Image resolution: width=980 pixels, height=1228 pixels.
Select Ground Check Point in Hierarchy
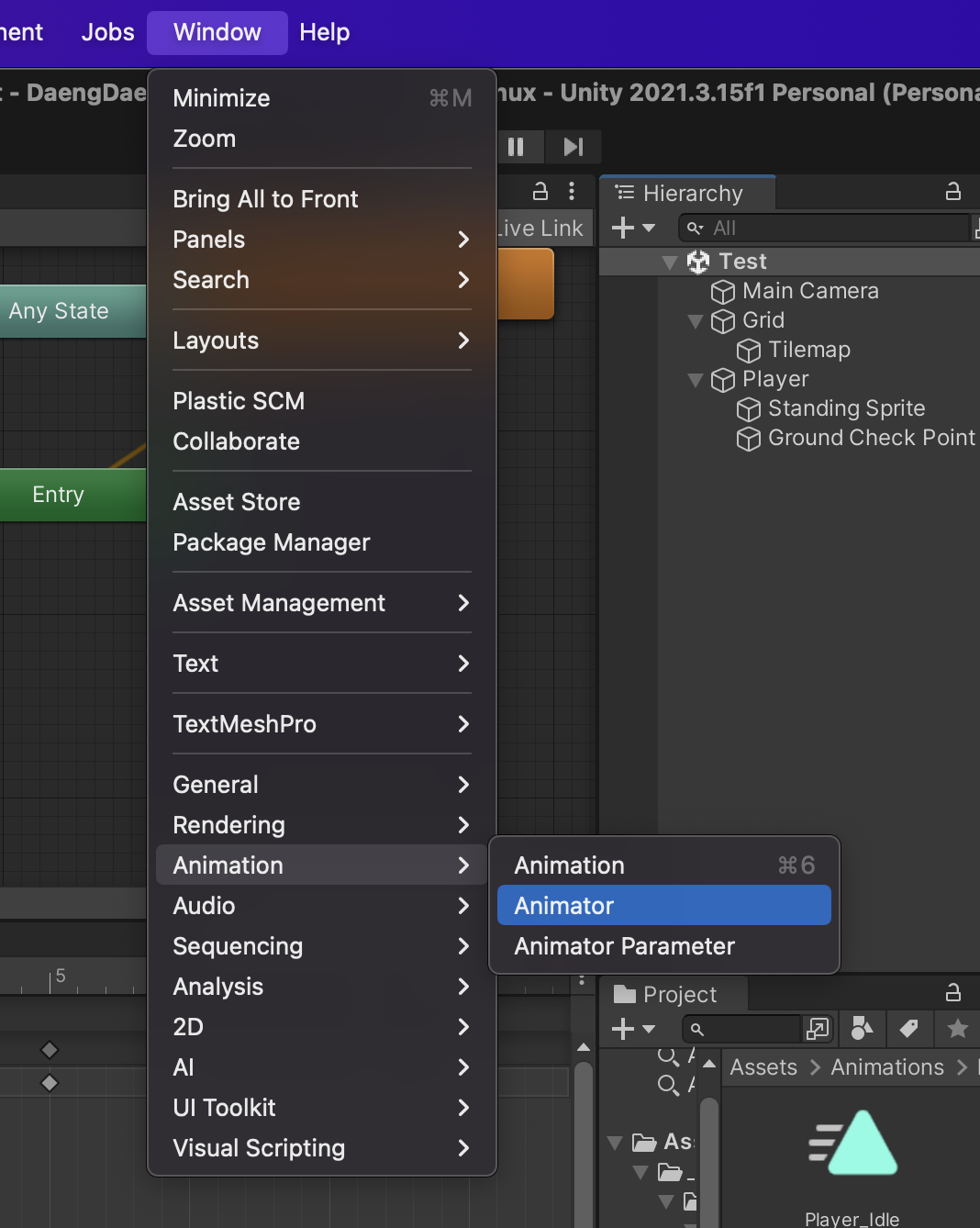[x=872, y=438]
